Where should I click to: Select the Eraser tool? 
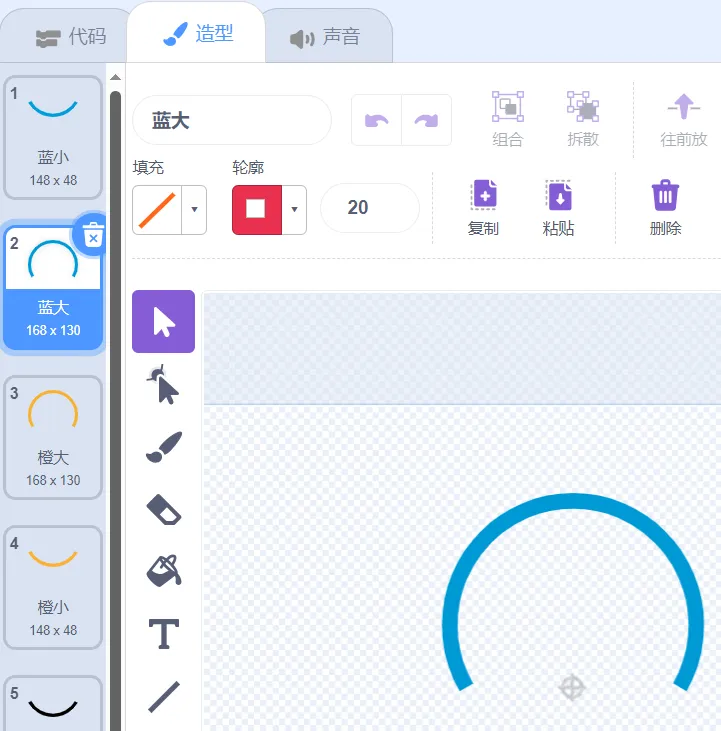(x=164, y=510)
